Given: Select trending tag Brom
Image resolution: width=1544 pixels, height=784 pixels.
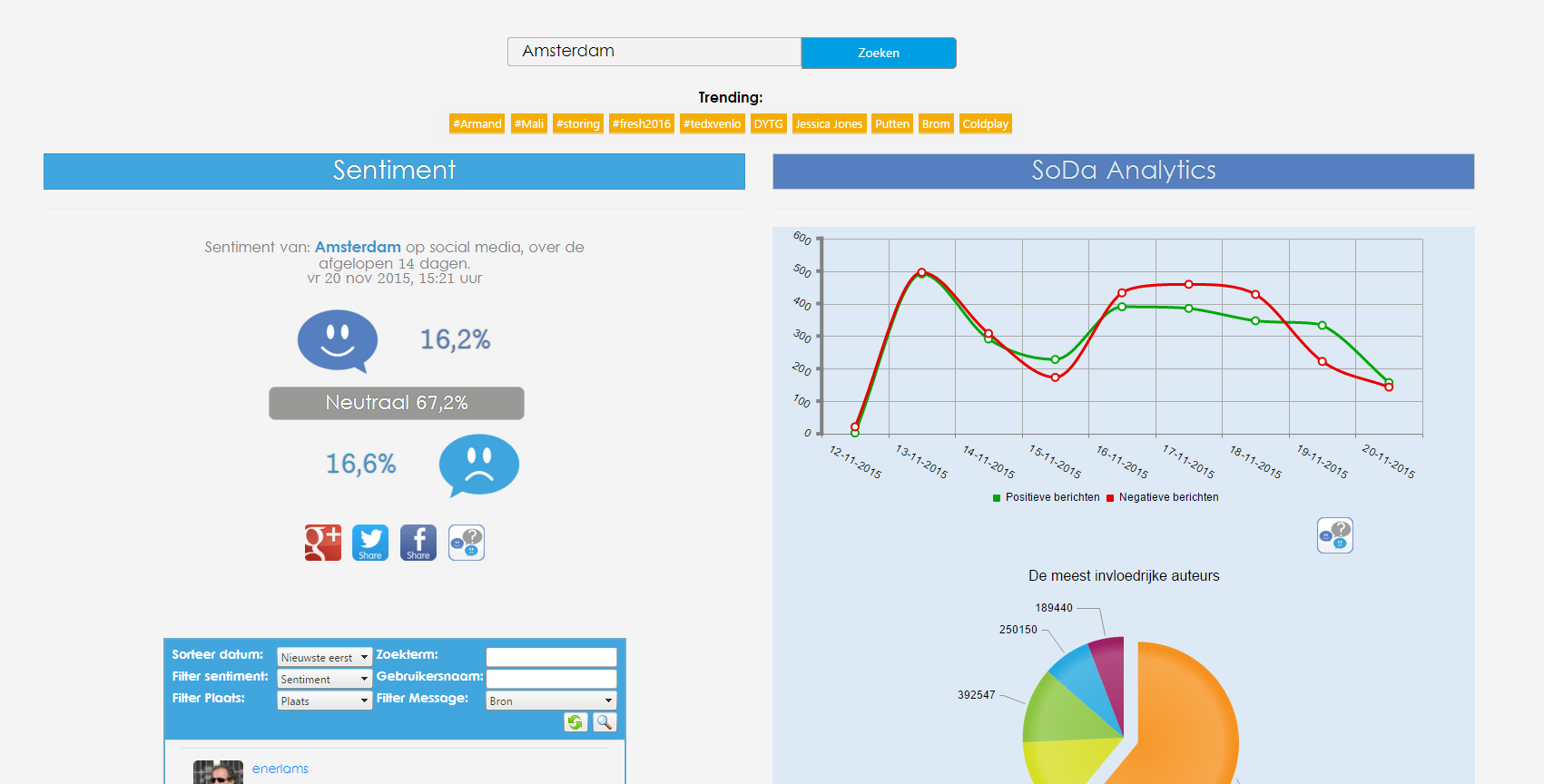Looking at the screenshot, I should 936,123.
